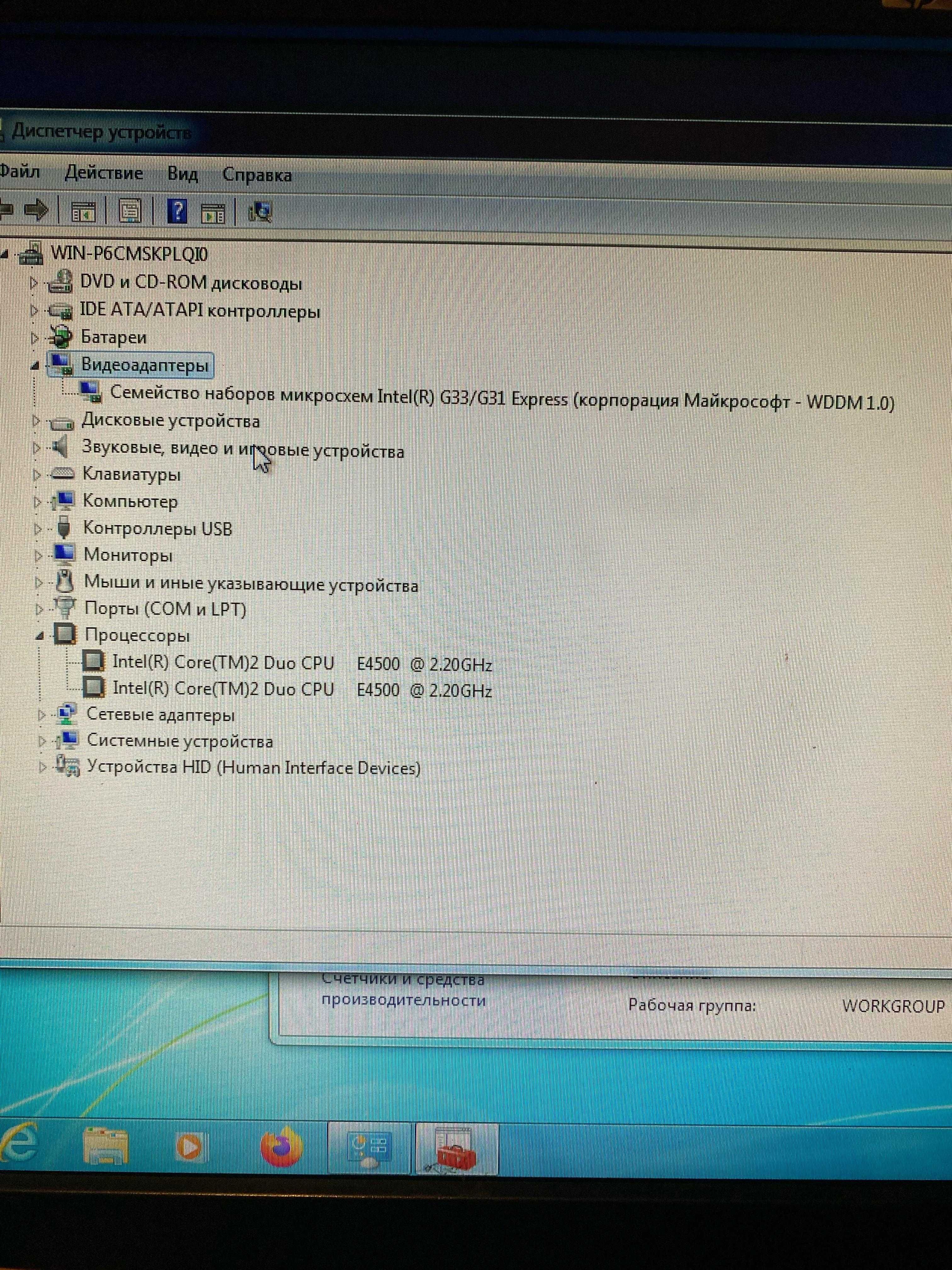Expand Контроллеры USB node
The width and height of the screenshot is (952, 1270).
(38, 529)
